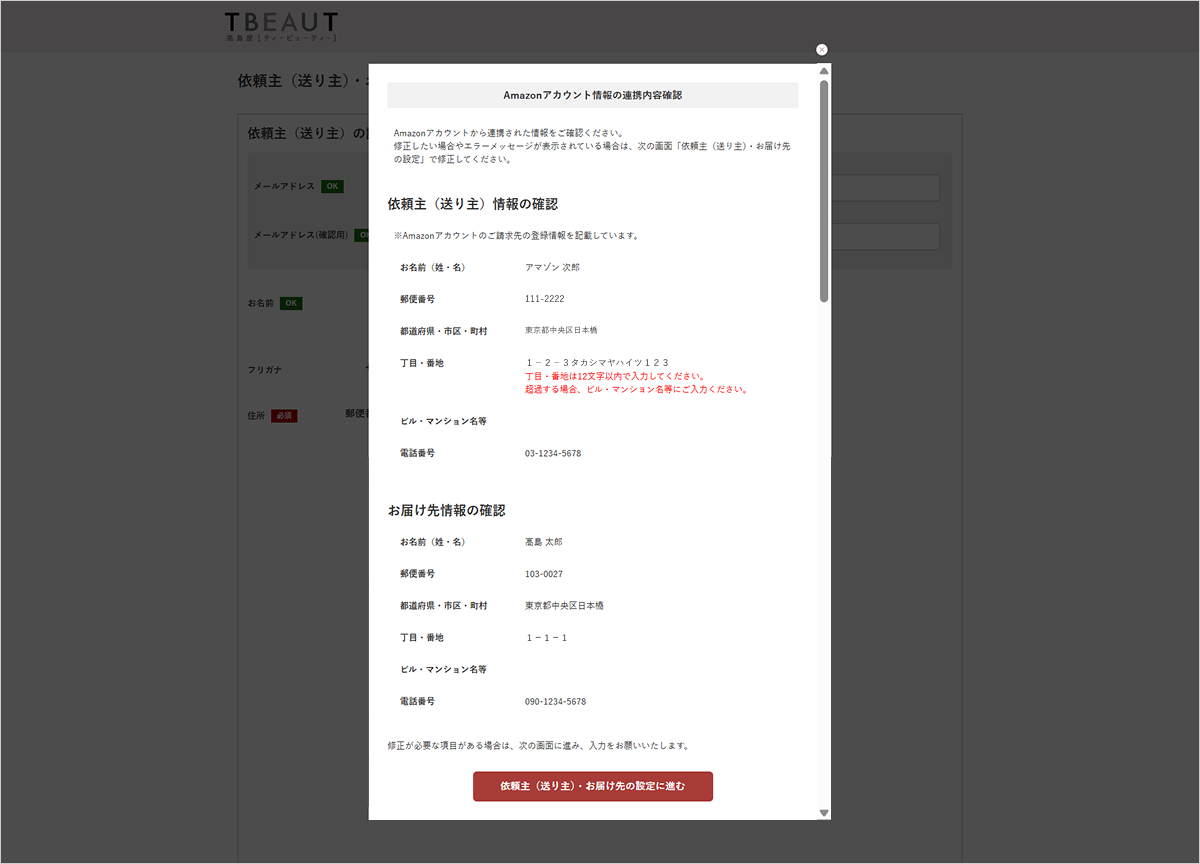The image size is (1200, 864).
Task: Click red text 超過する場合、ビル・マンション名等にご入力ください
Action: click(637, 389)
